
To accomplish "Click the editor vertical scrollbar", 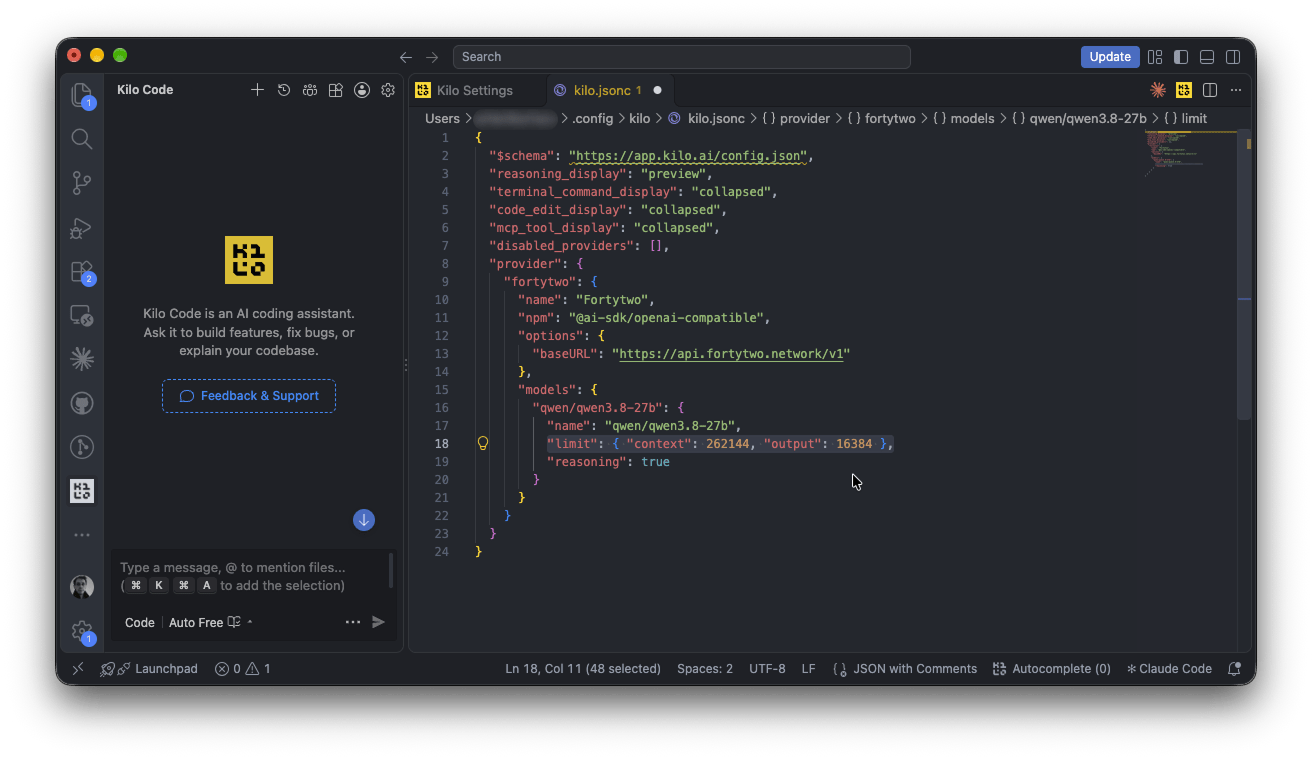I will click(x=1244, y=274).
